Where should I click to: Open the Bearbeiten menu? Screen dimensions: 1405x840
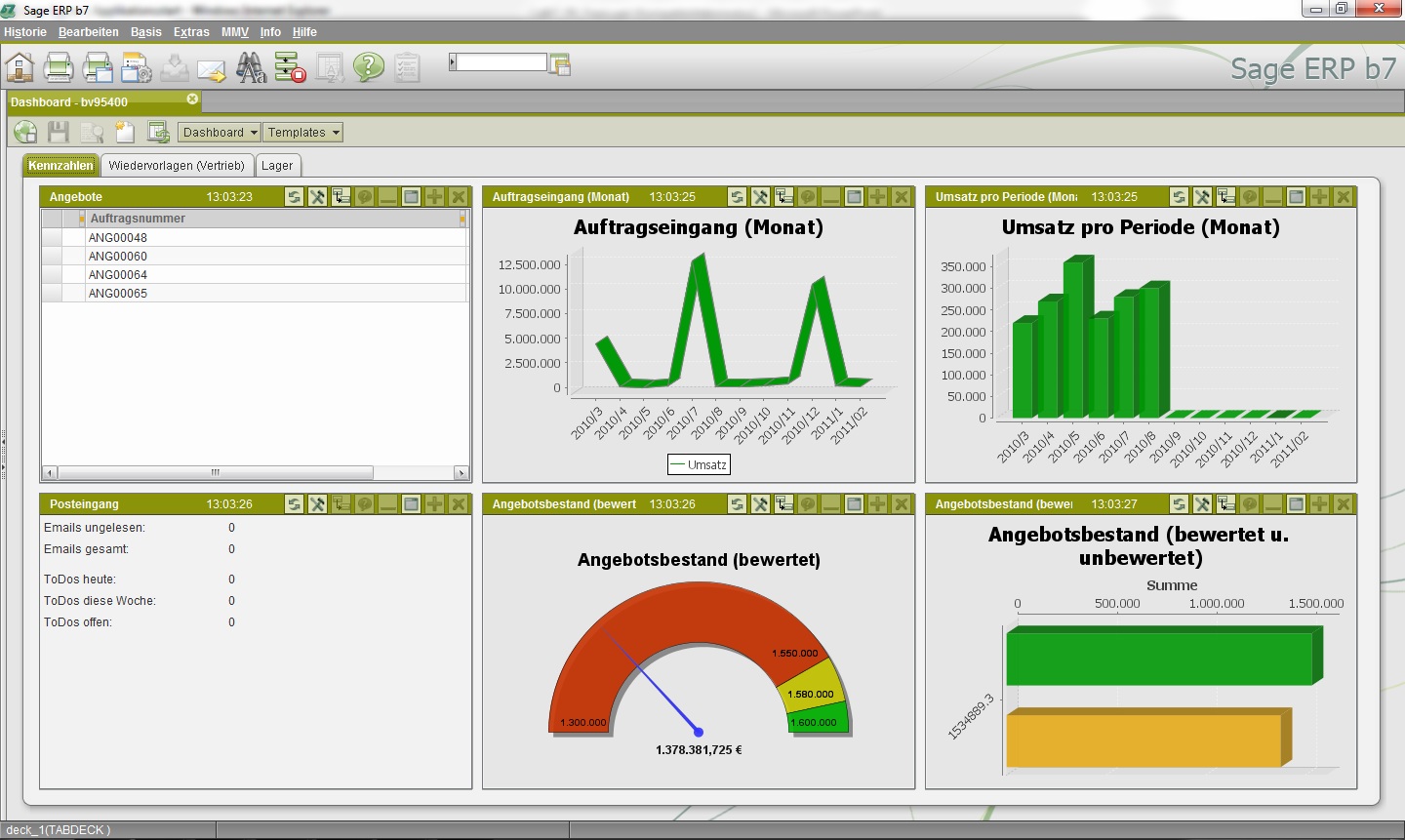[x=89, y=32]
